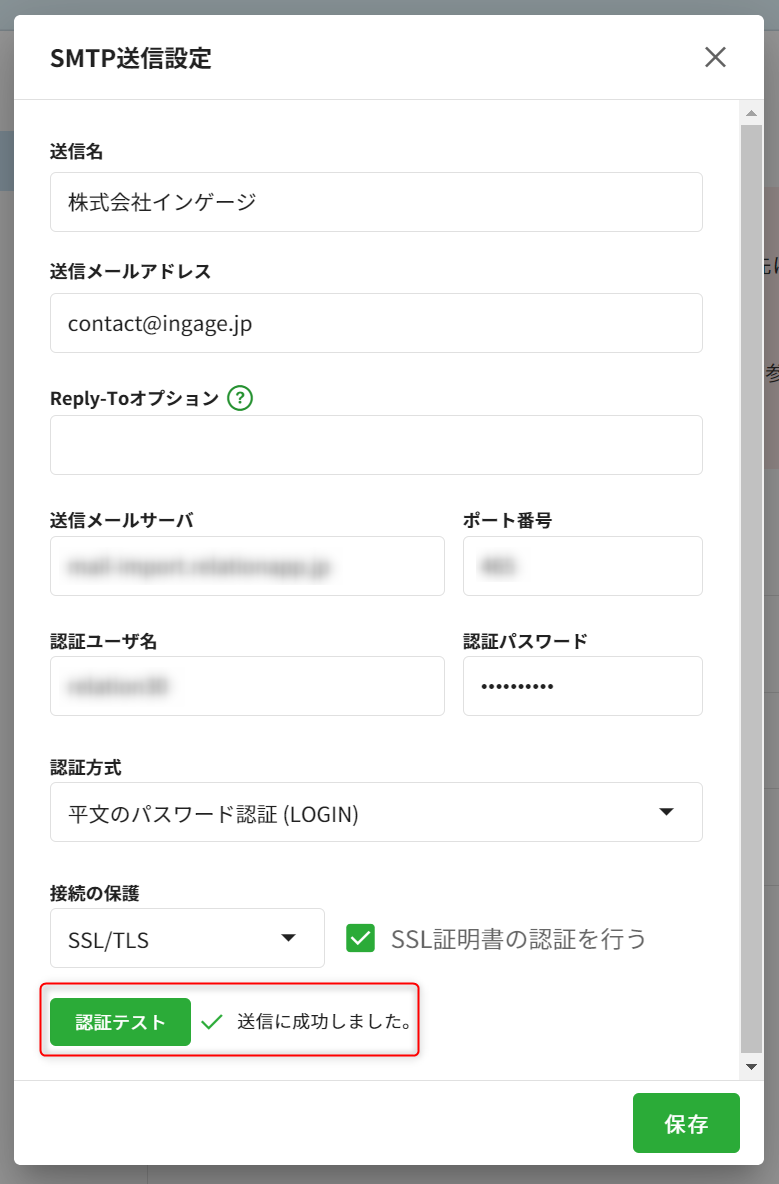Click the arrow of the 認証方式 combo box
779x1184 pixels.
pyautogui.click(x=667, y=812)
